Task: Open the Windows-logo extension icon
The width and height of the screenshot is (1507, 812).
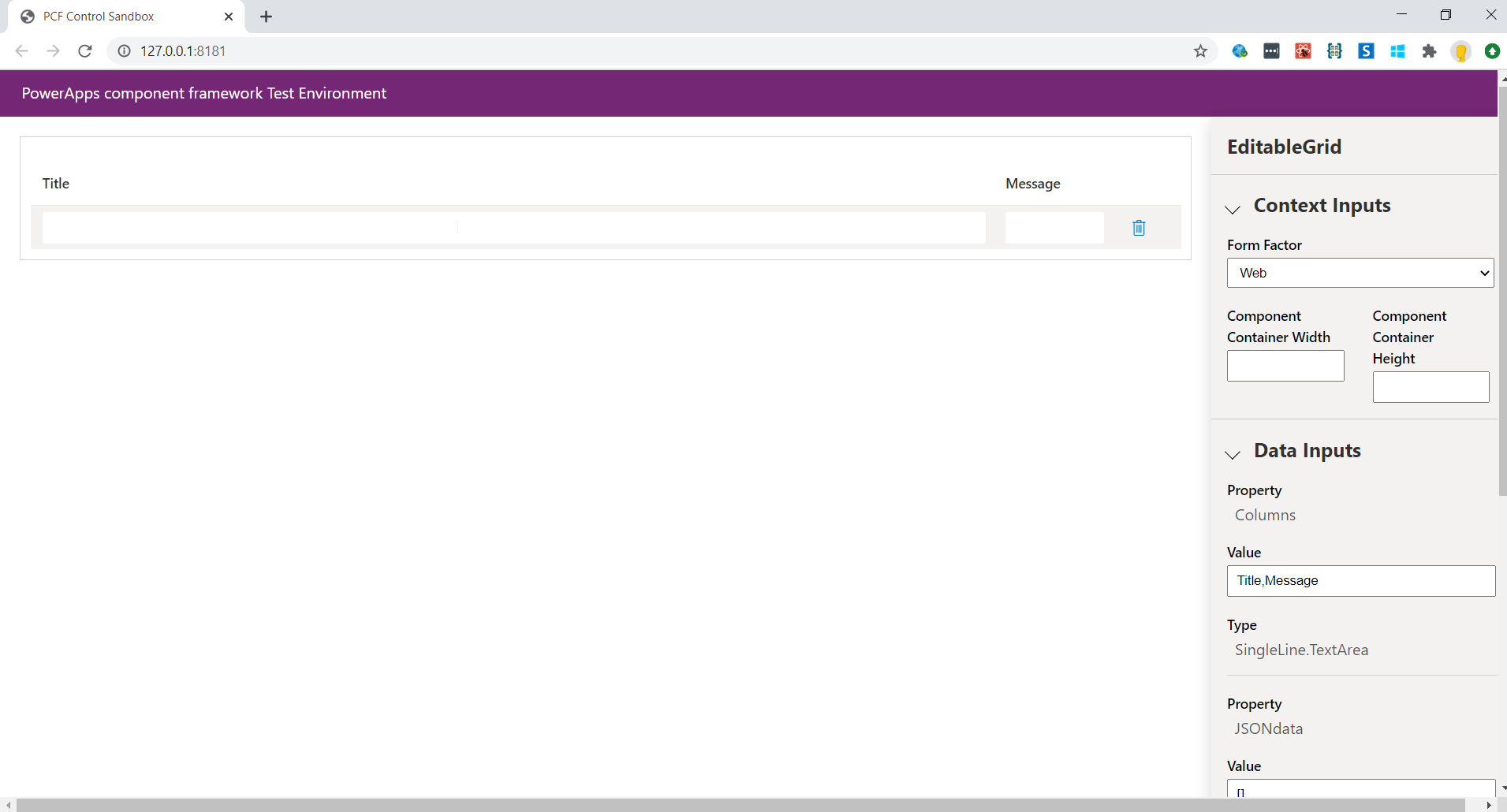Action: 1397,51
